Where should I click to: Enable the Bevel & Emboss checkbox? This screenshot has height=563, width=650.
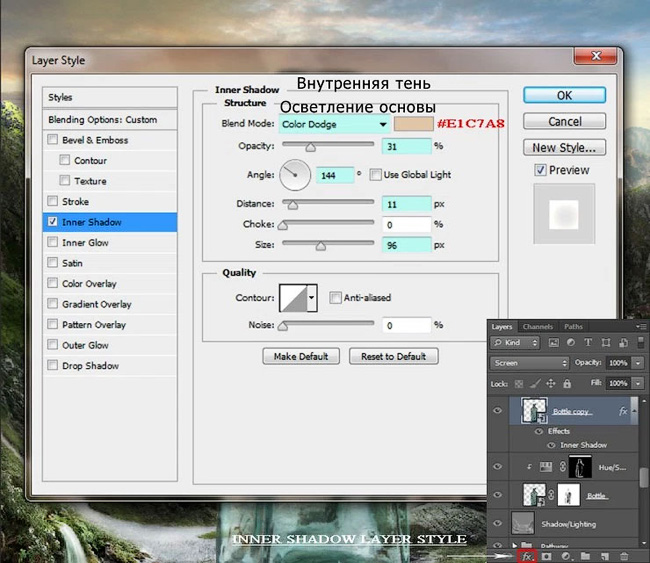point(53,139)
